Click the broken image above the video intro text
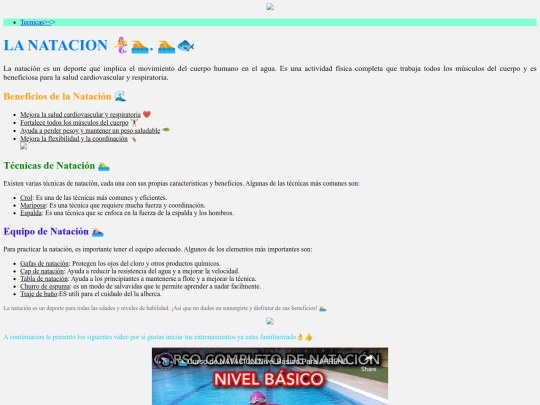This screenshot has height=405, width=540. pyautogui.click(x=270, y=321)
